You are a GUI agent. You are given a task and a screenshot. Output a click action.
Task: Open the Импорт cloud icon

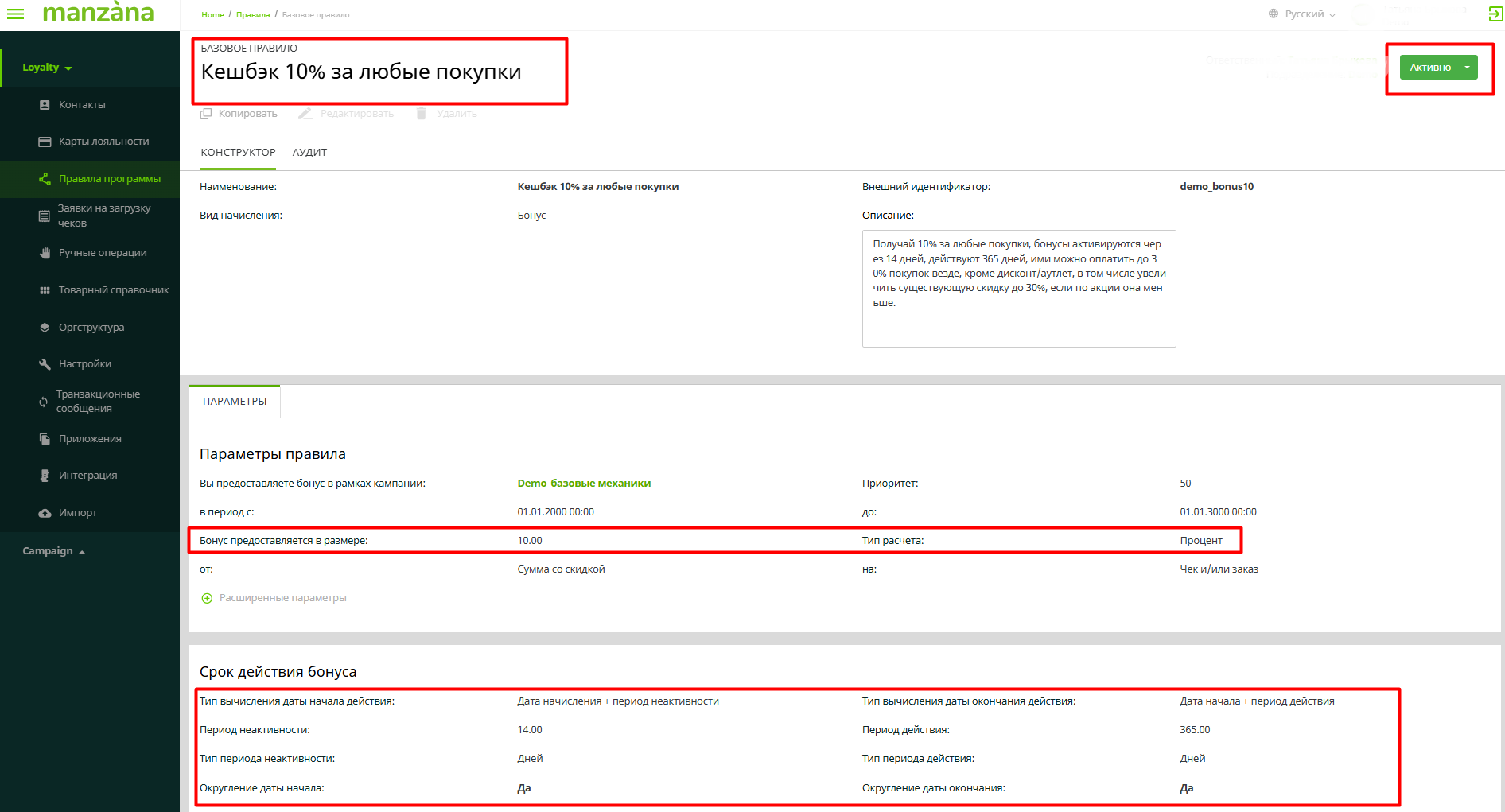[x=45, y=513]
